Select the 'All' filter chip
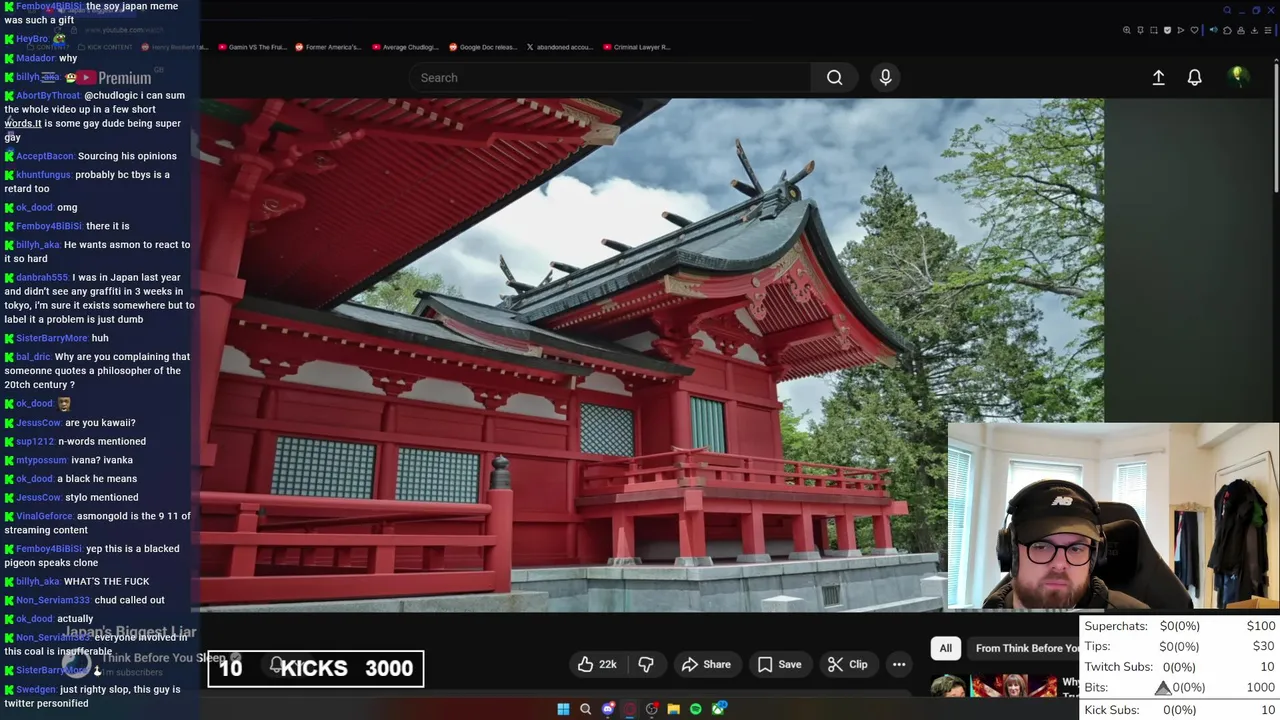Image resolution: width=1280 pixels, height=720 pixels. coord(945,648)
